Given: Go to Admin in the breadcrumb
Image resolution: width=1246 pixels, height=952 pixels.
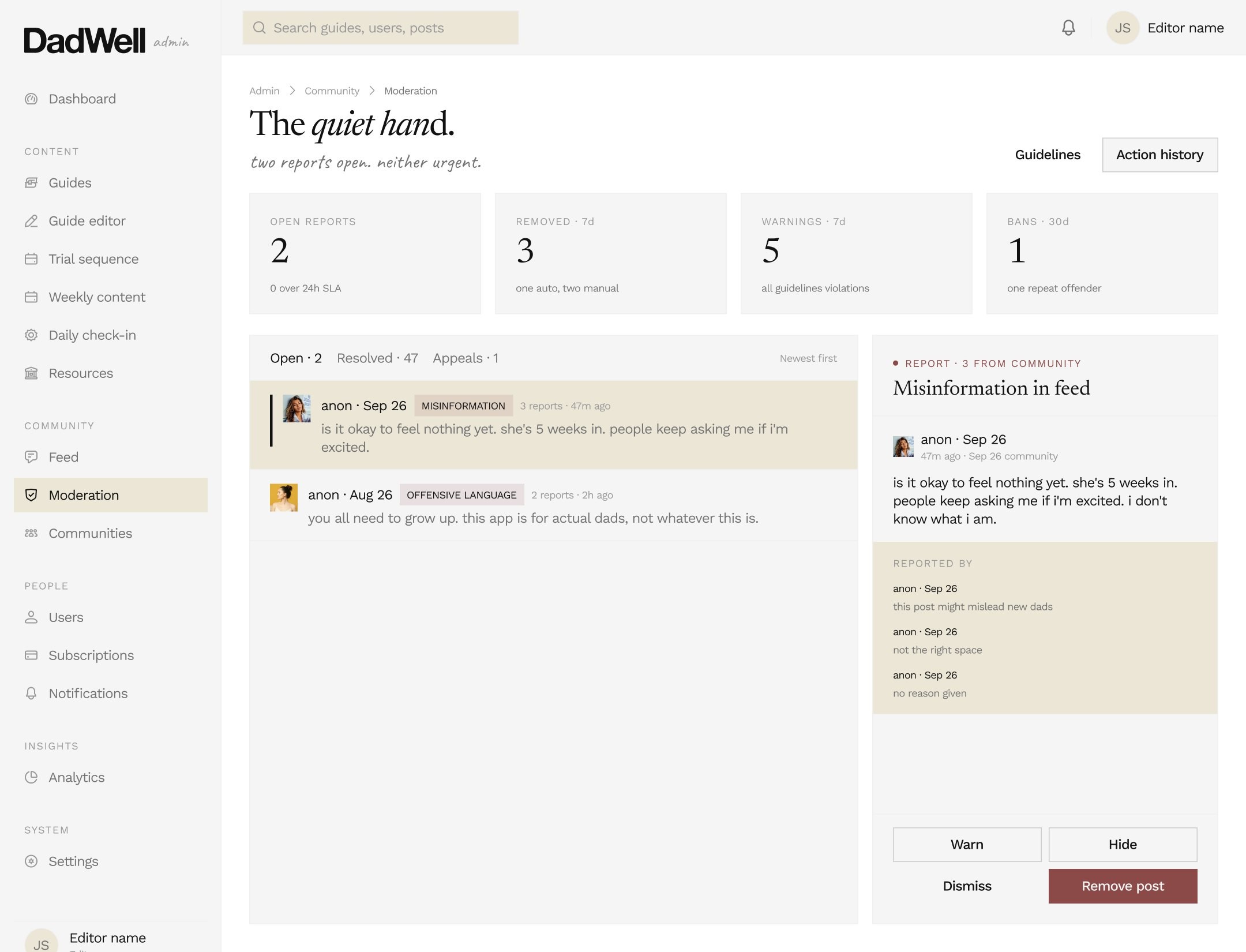Looking at the screenshot, I should pos(264,91).
